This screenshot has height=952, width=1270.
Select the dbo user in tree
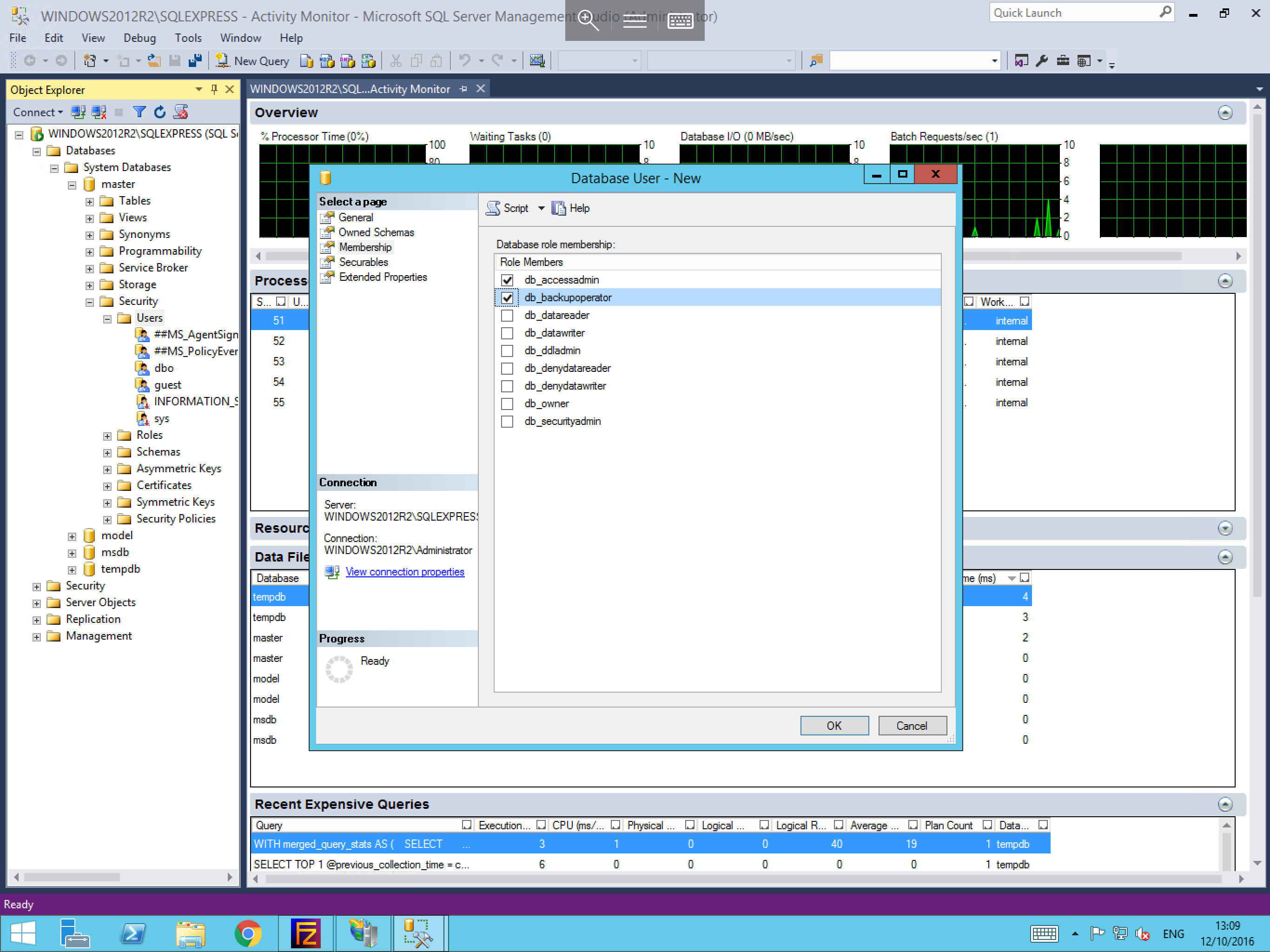tap(164, 368)
